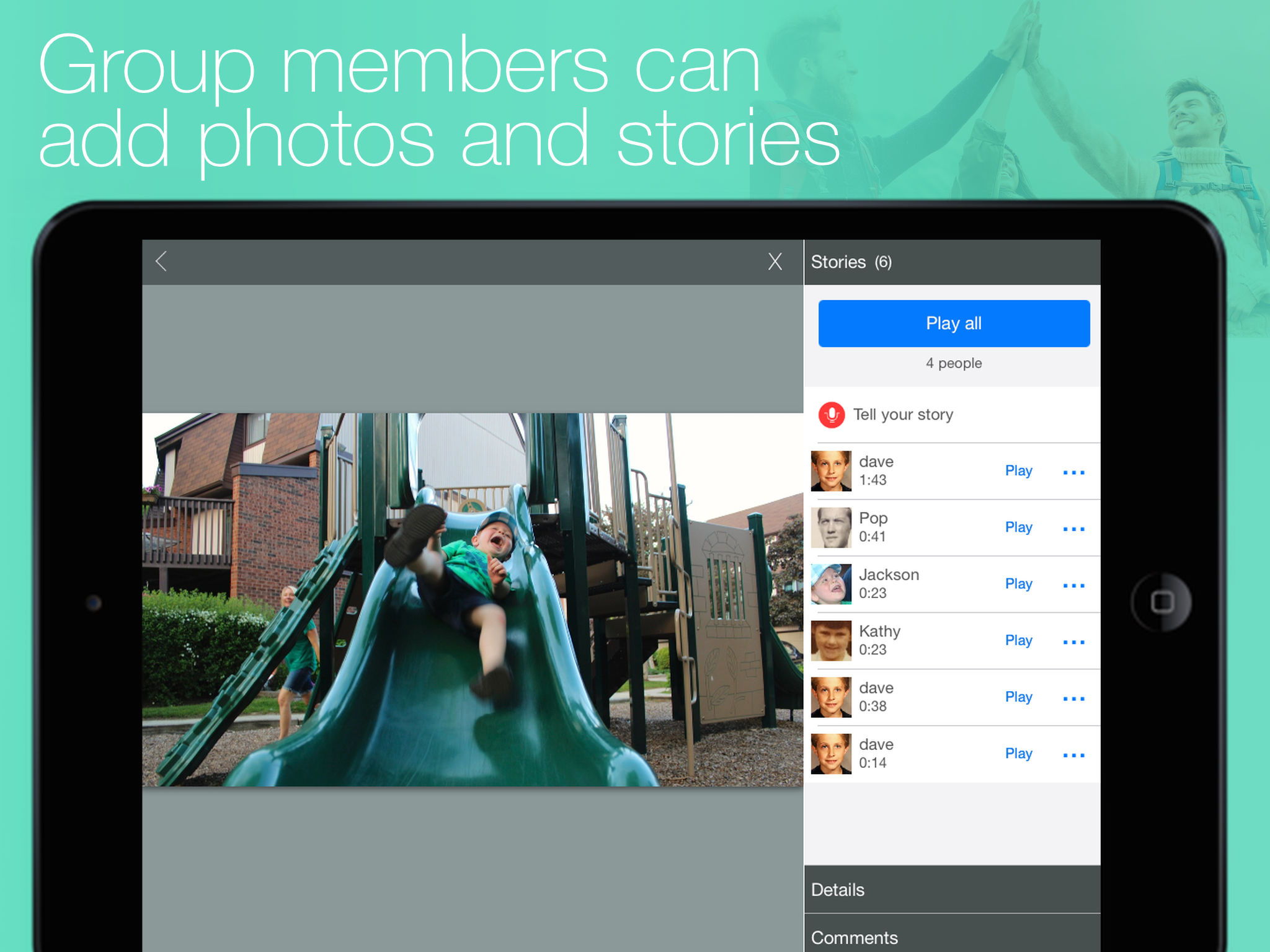The image size is (1270, 952).
Task: Open more options for dave's 1:43 story
Action: pyautogui.click(x=1073, y=472)
